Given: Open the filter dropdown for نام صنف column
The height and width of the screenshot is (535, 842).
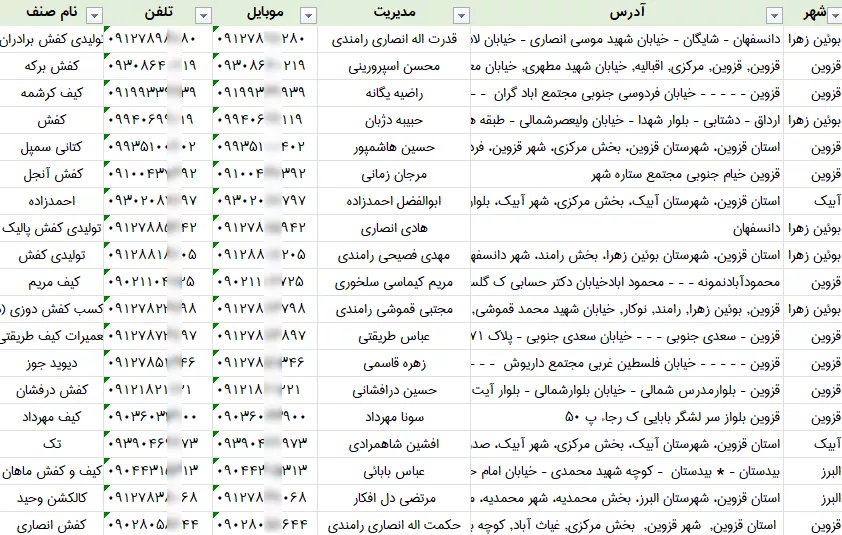Looking at the screenshot, I should (95, 16).
